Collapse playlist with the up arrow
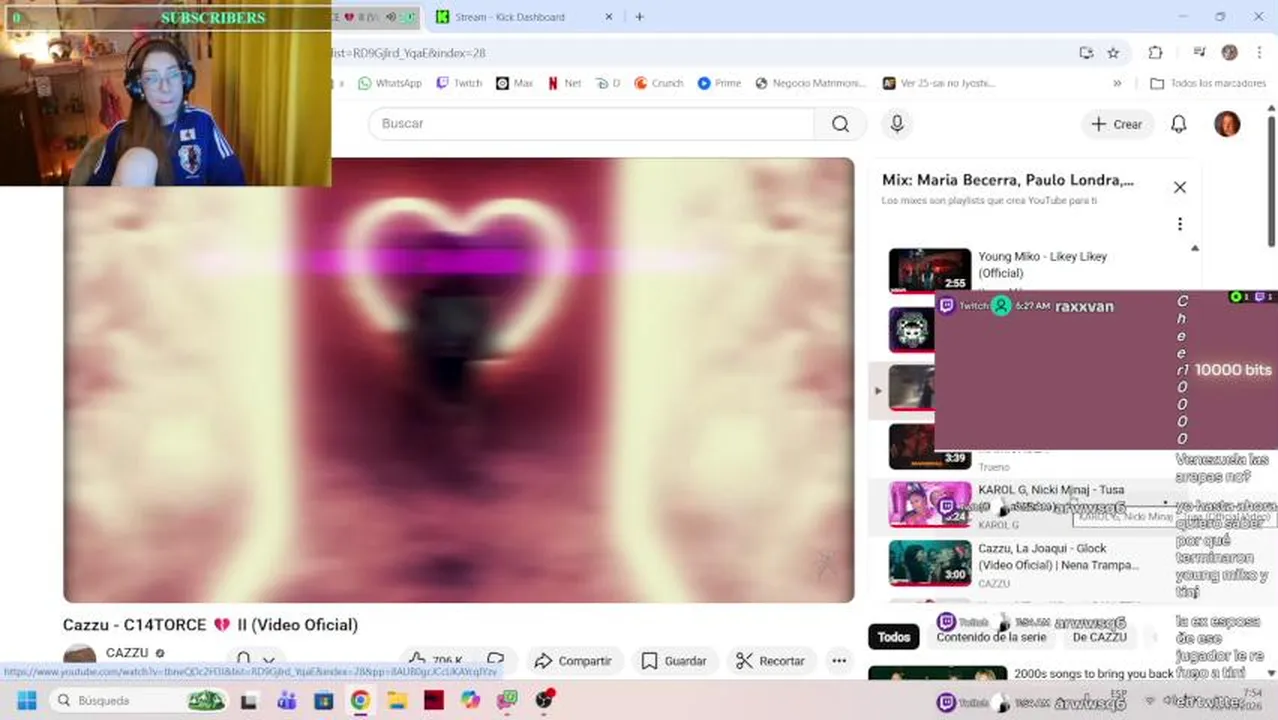This screenshot has height=720, width=1278. 1194,248
